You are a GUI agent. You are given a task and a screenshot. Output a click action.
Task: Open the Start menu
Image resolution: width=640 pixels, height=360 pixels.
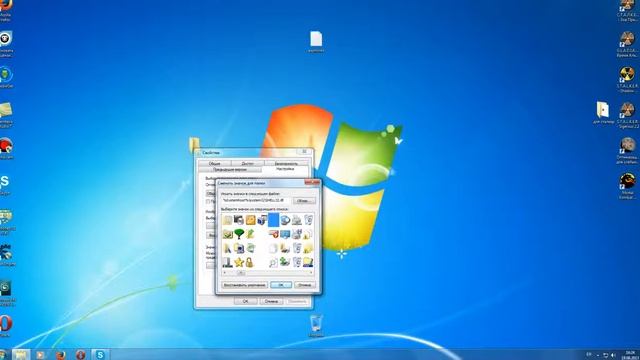pyautogui.click(x=3, y=355)
